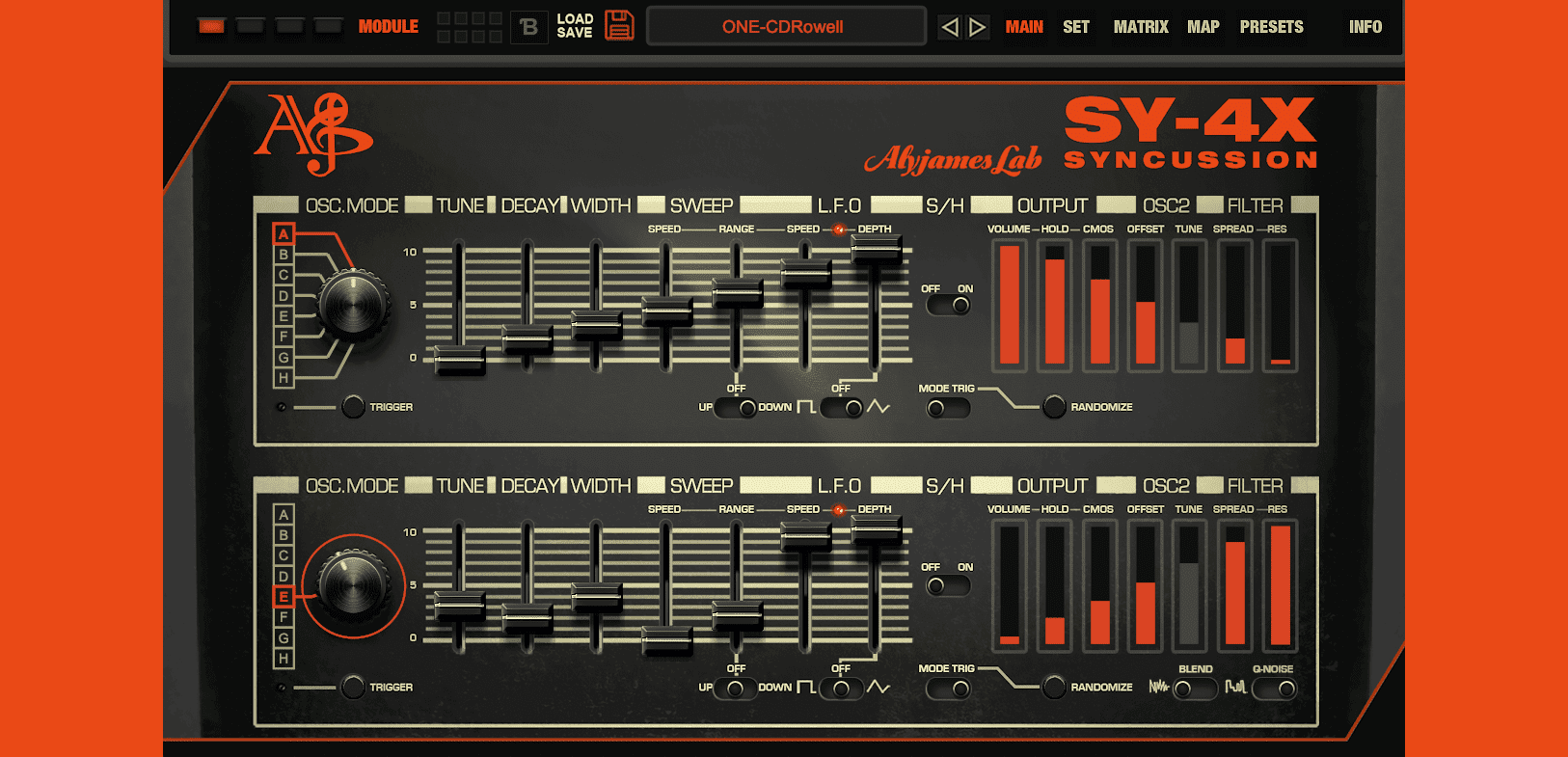This screenshot has height=757, width=1568.
Task: Click top module LFO DEPTH slider handle
Action: click(x=877, y=250)
